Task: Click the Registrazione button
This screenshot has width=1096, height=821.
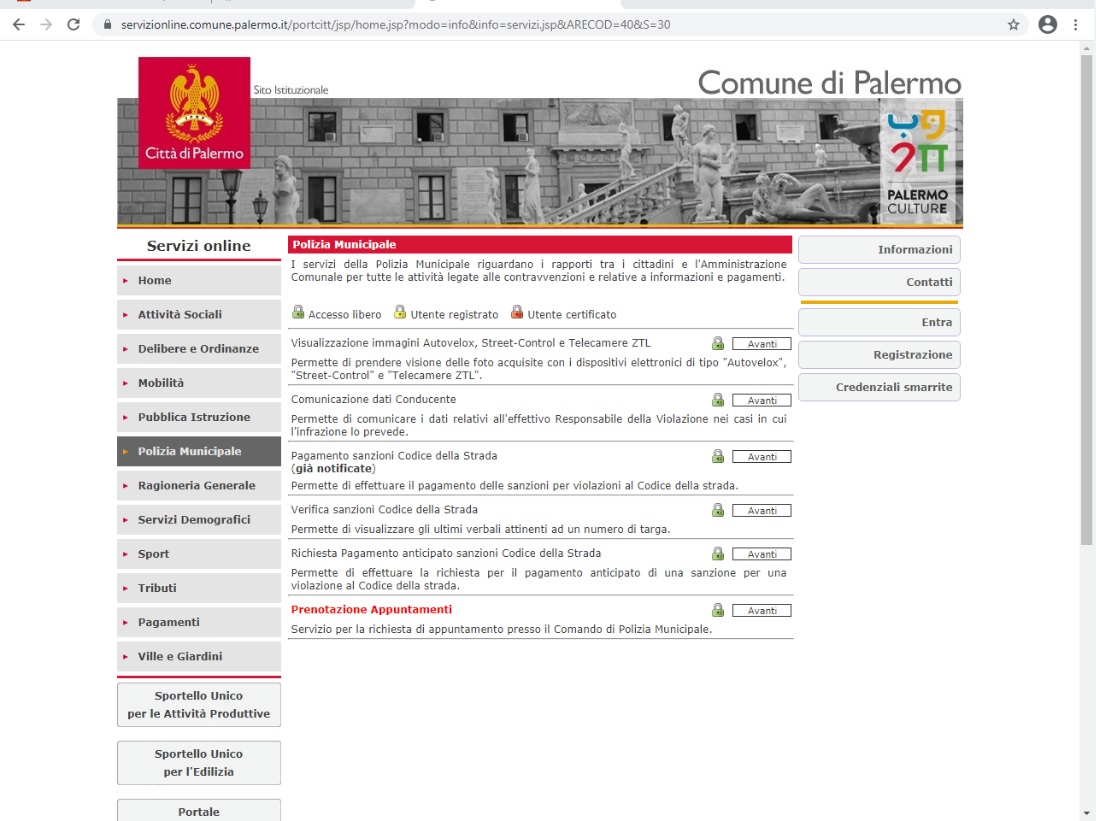Action: [x=879, y=355]
